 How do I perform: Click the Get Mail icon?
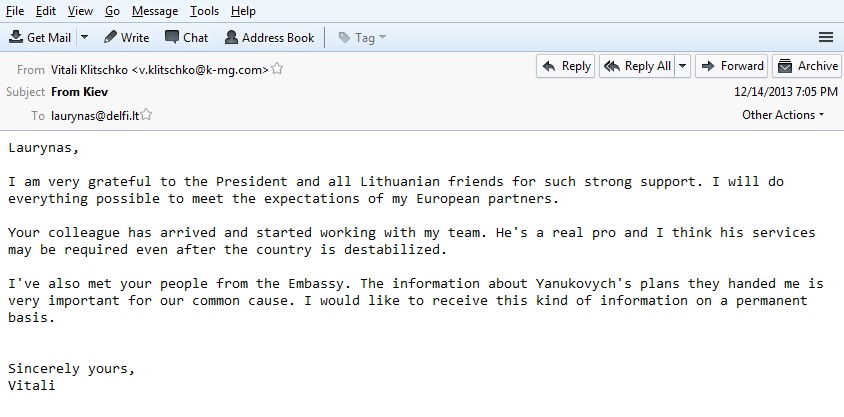[16, 37]
